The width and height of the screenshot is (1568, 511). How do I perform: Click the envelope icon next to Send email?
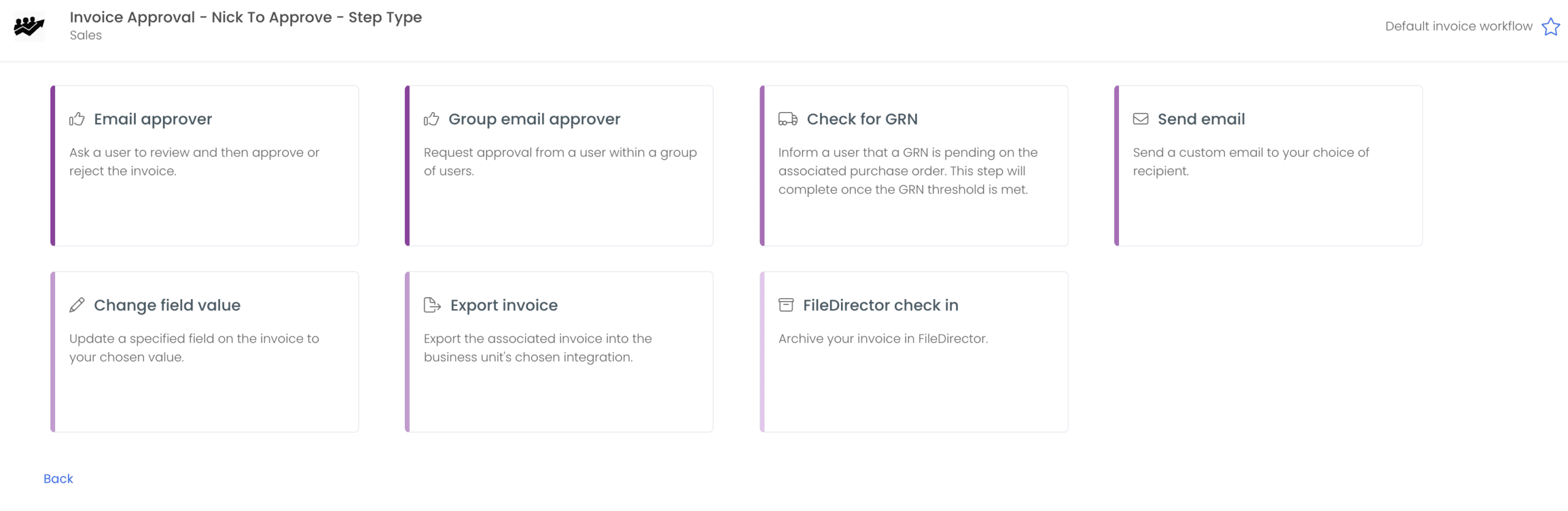click(x=1140, y=119)
